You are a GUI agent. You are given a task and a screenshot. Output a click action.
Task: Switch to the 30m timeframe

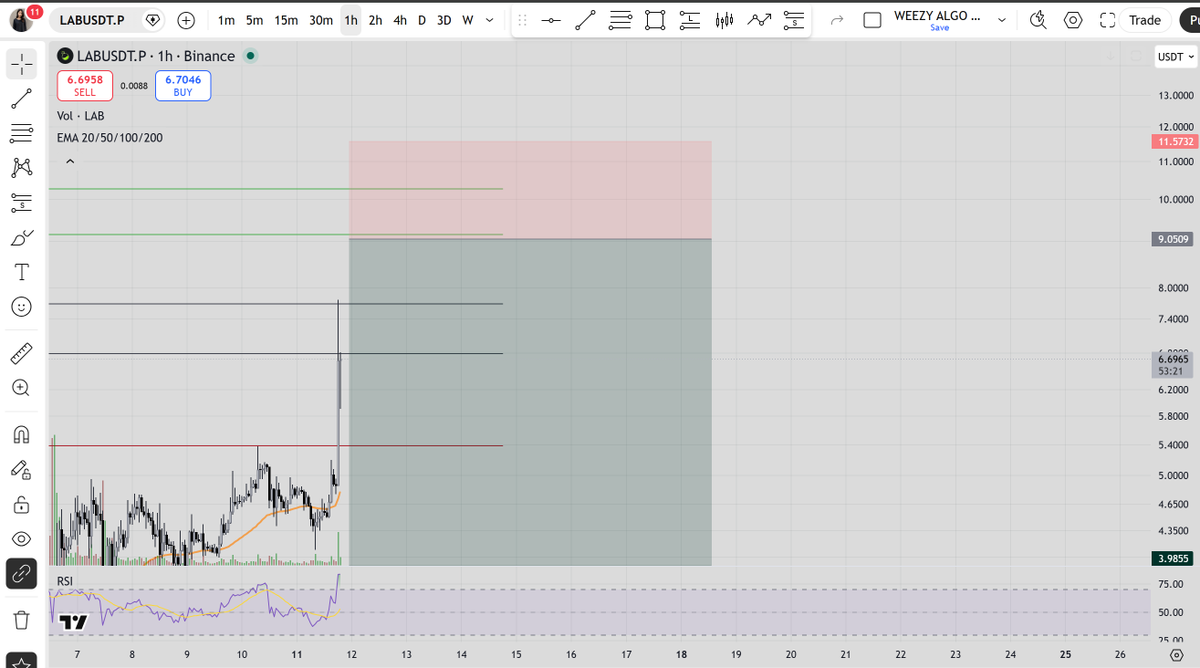[321, 20]
